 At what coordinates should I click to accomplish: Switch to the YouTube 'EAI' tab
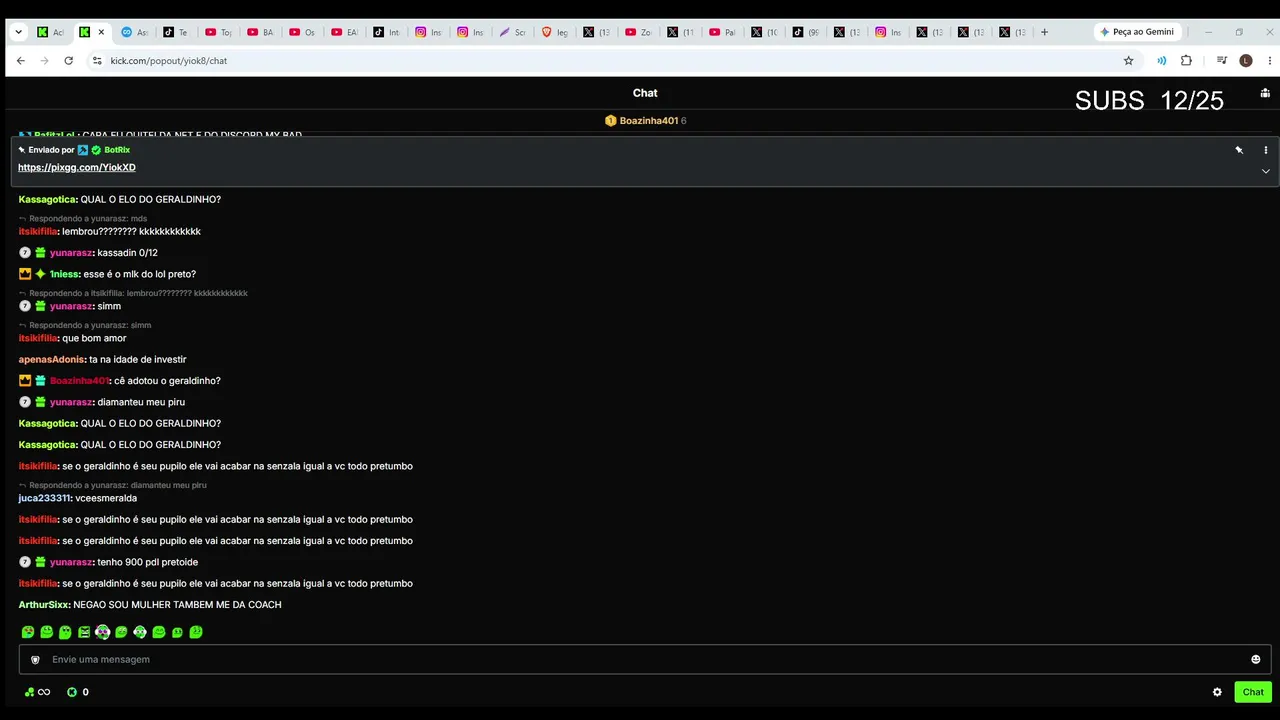pyautogui.click(x=345, y=32)
